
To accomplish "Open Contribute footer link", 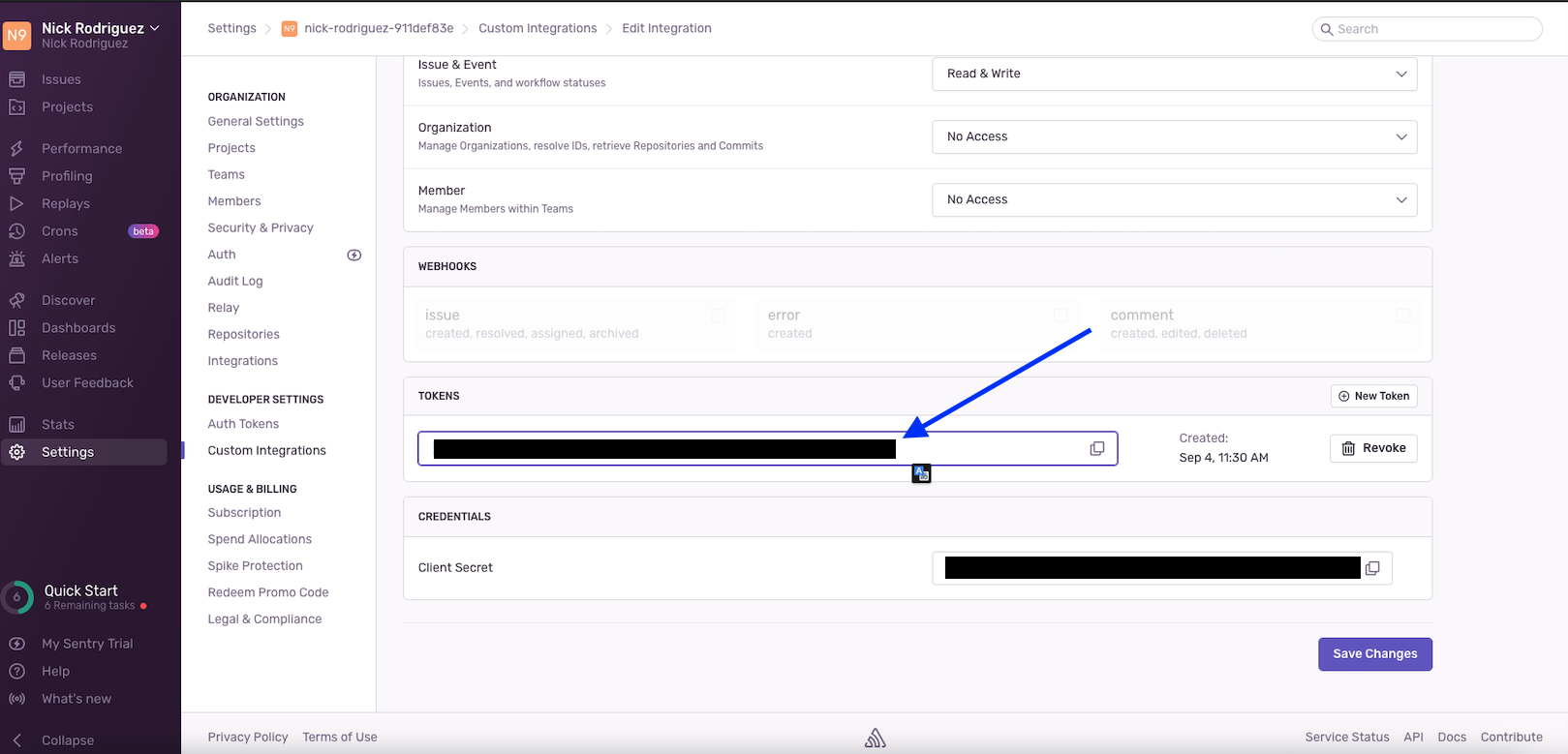I will [1511, 737].
